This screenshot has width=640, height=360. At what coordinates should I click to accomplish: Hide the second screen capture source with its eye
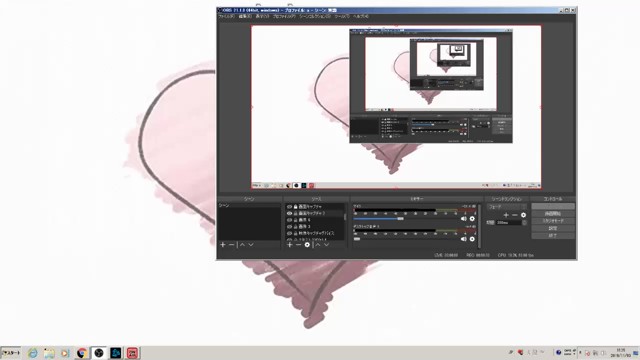pos(289,213)
